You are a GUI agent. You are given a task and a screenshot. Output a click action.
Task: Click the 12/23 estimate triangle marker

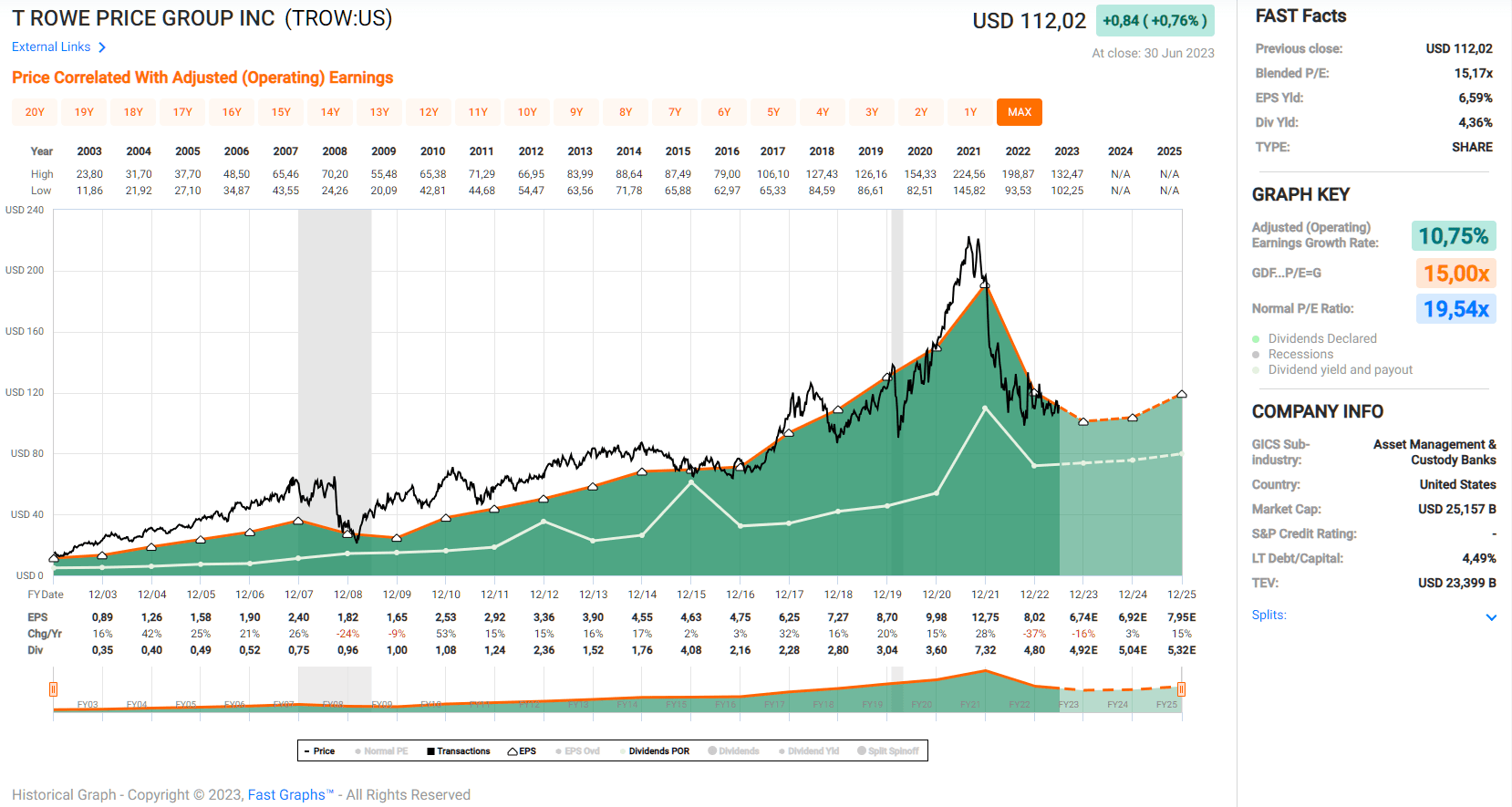1083,421
